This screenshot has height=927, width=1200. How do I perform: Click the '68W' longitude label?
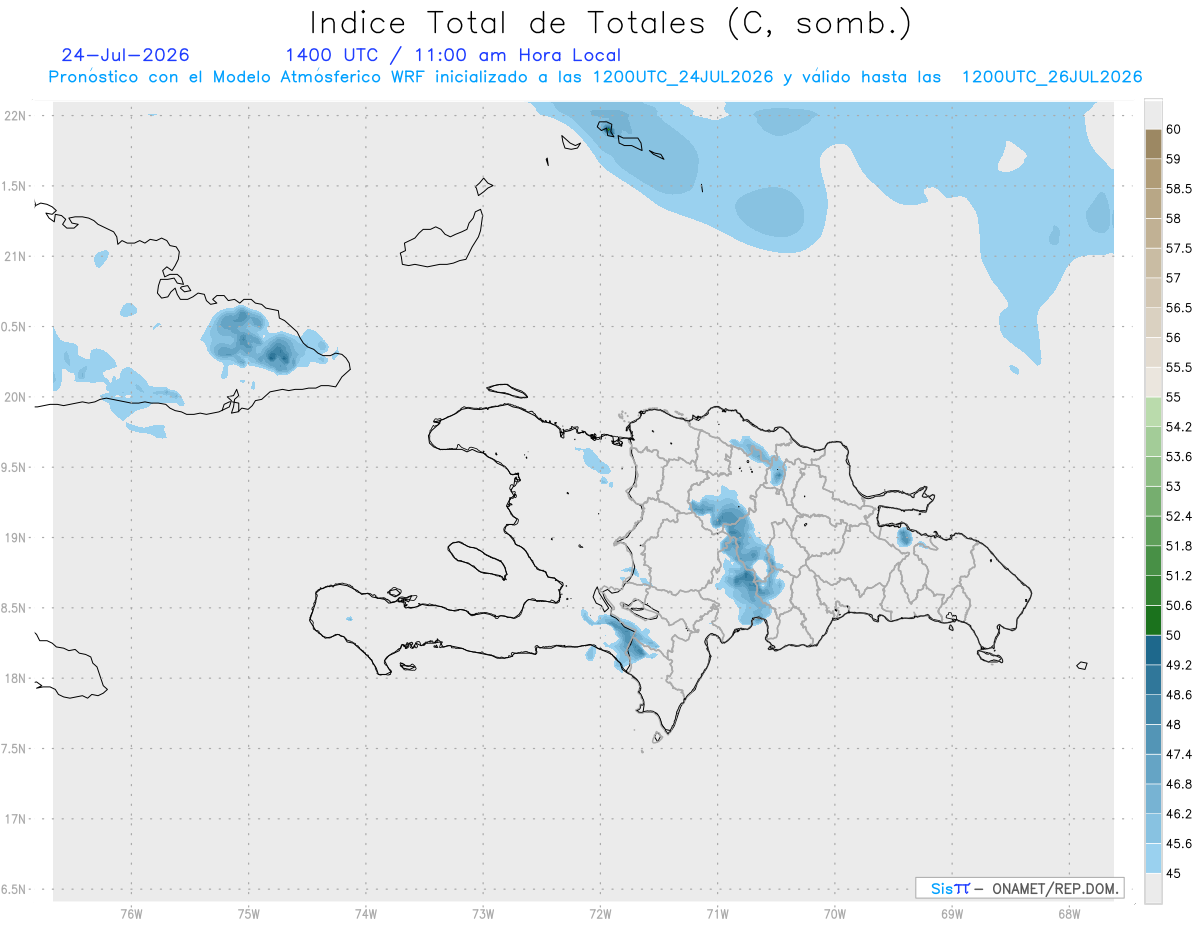pos(1069,914)
